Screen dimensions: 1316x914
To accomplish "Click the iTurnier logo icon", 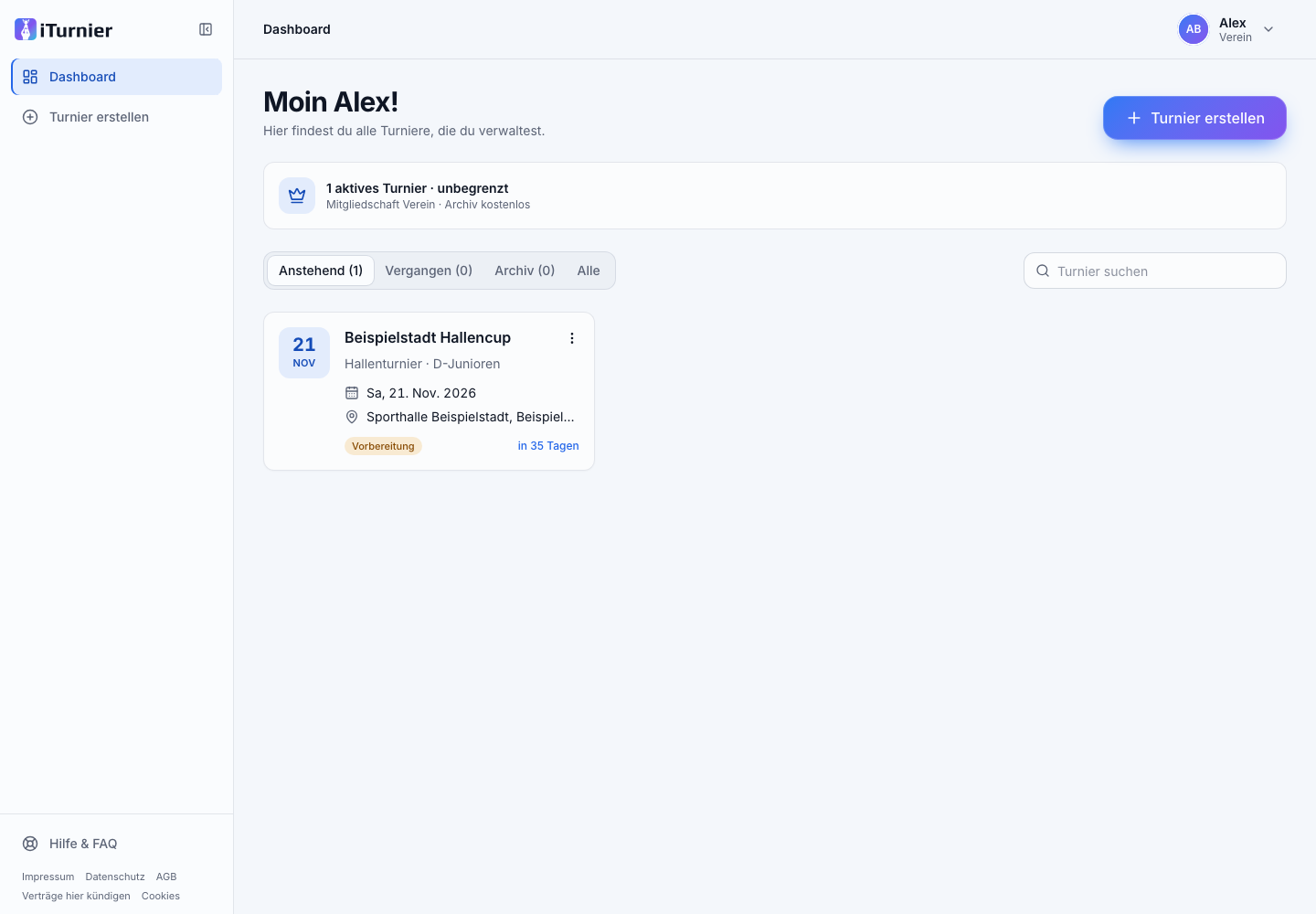I will click(26, 29).
